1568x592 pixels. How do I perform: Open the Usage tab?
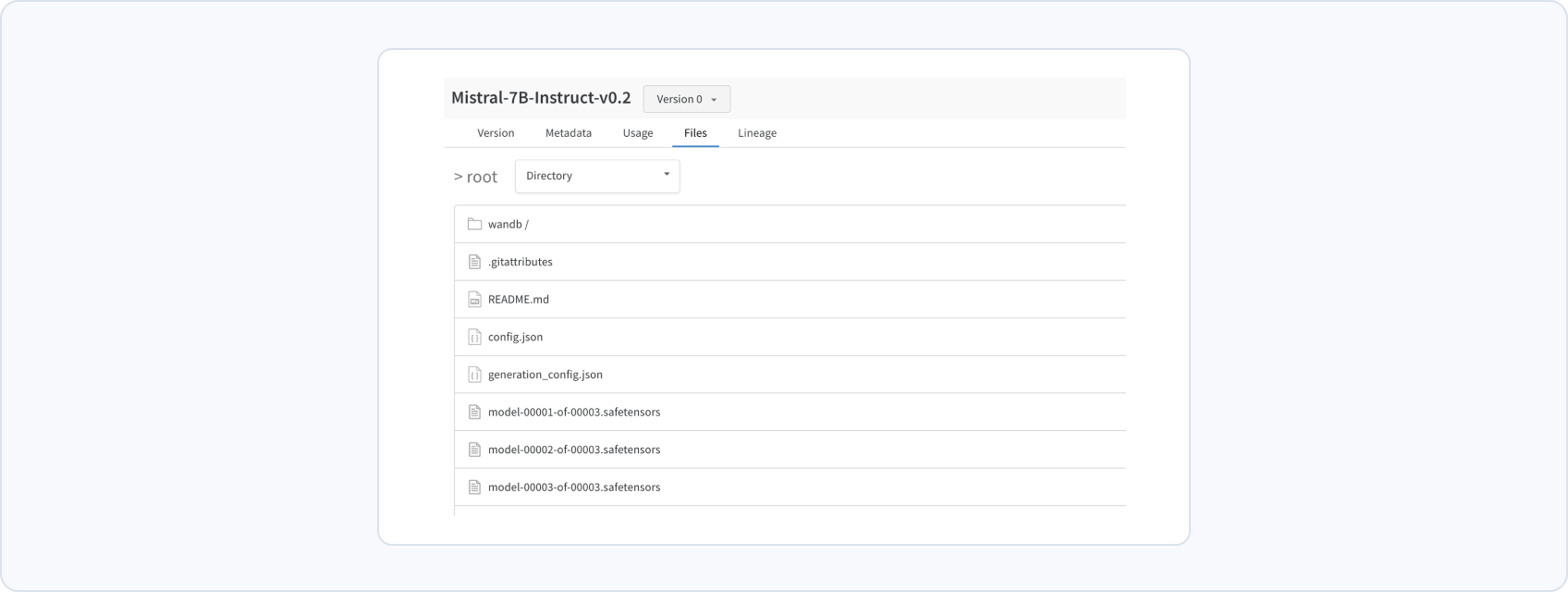coord(638,133)
